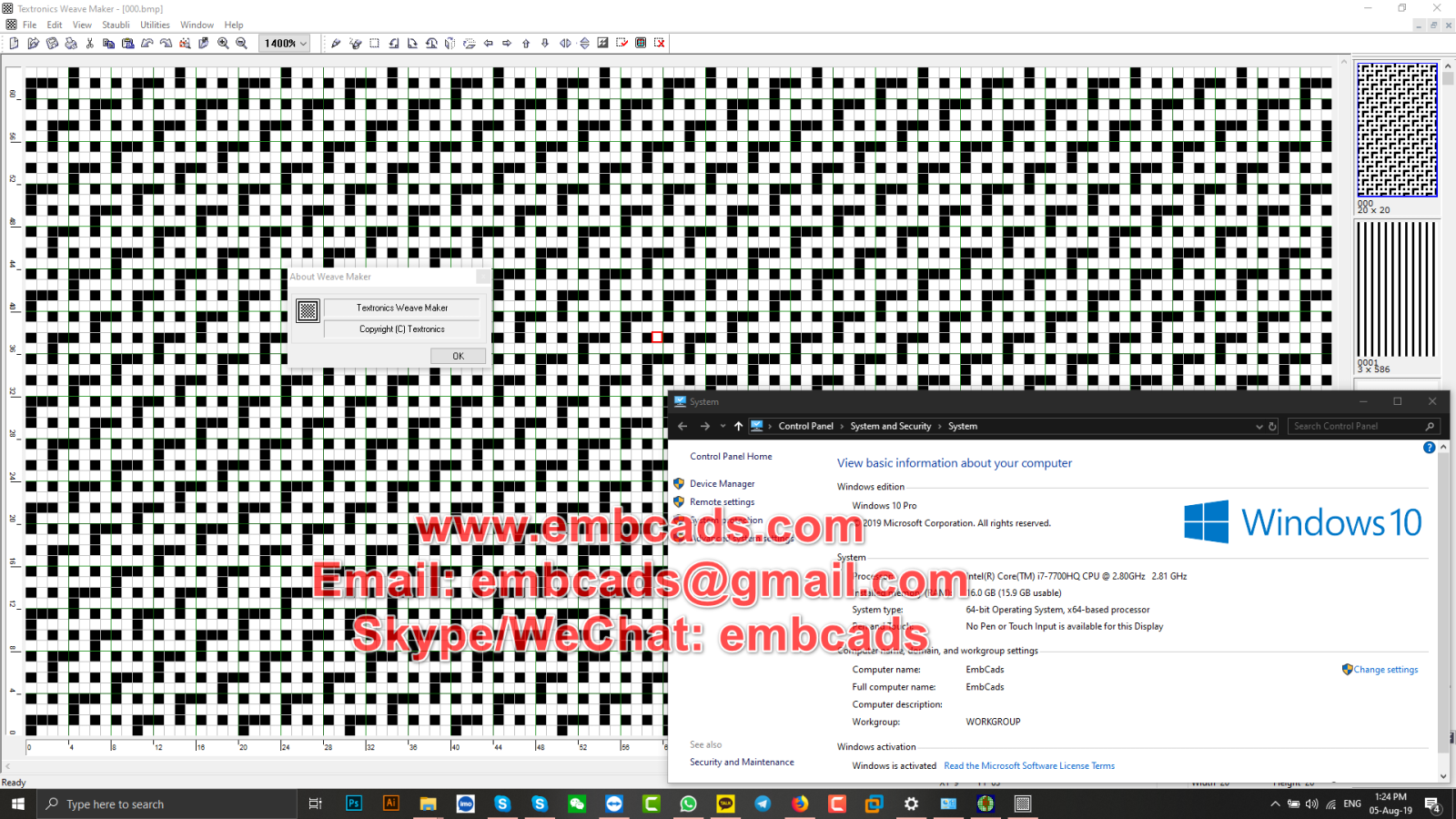Shift weave right with the right arrow icon
The image size is (1456, 819).
[508, 43]
